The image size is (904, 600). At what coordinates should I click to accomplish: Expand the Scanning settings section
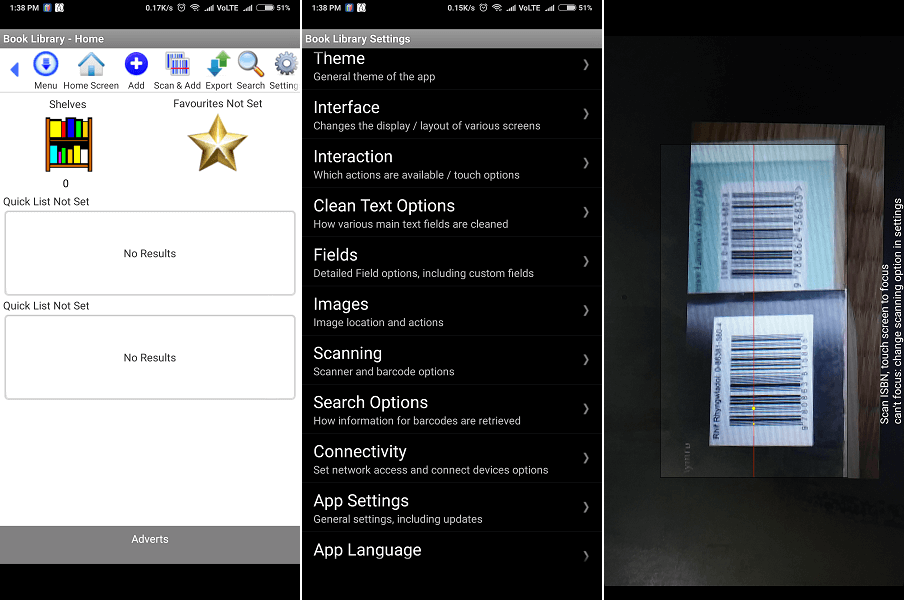pos(451,360)
